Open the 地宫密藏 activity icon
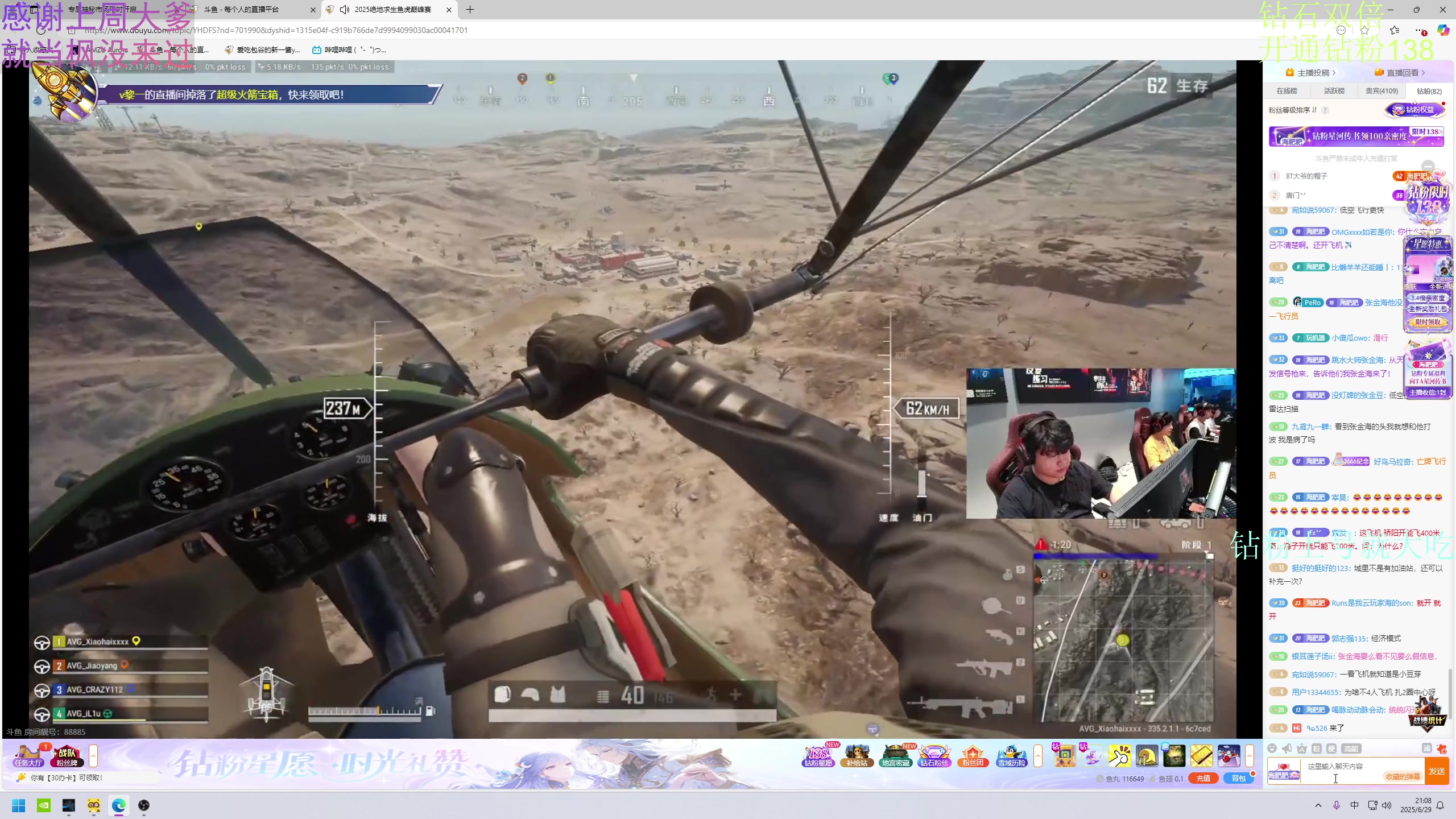Image resolution: width=1456 pixels, height=819 pixels. (896, 755)
